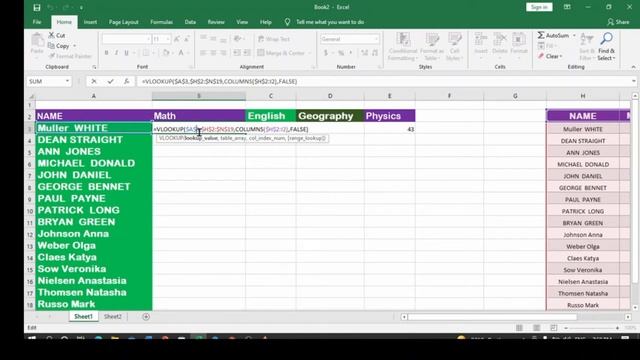The height and width of the screenshot is (360, 640).
Task: Open the Fill menu
Action: tap(546, 46)
